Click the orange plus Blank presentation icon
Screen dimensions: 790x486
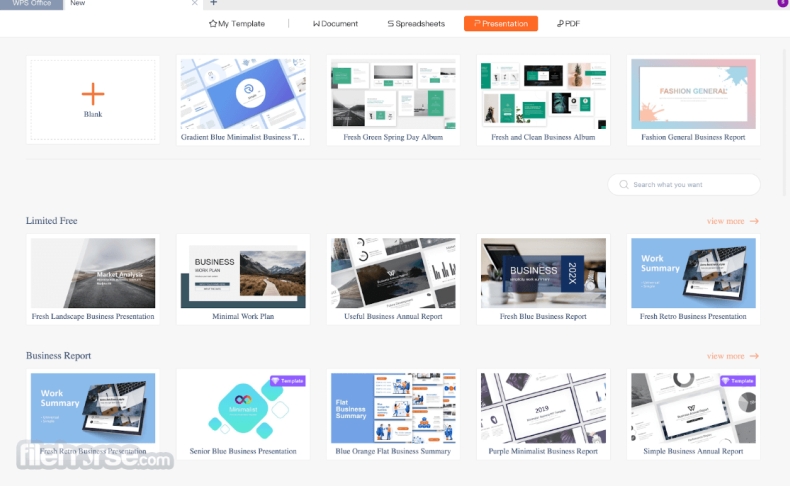tap(93, 94)
